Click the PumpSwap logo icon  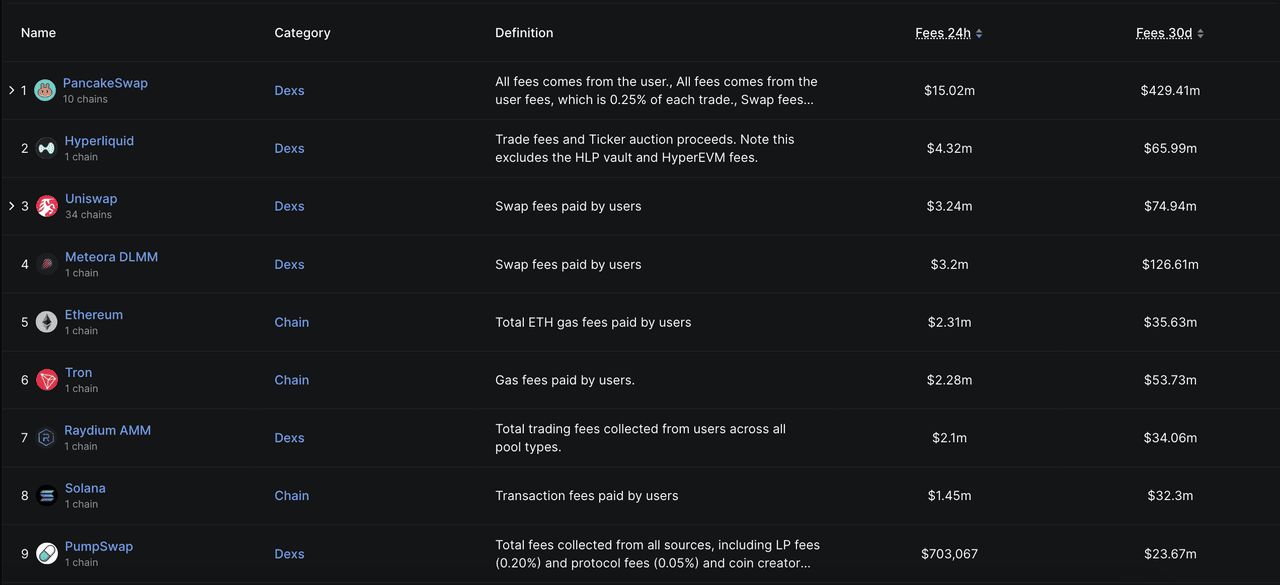coord(46,554)
